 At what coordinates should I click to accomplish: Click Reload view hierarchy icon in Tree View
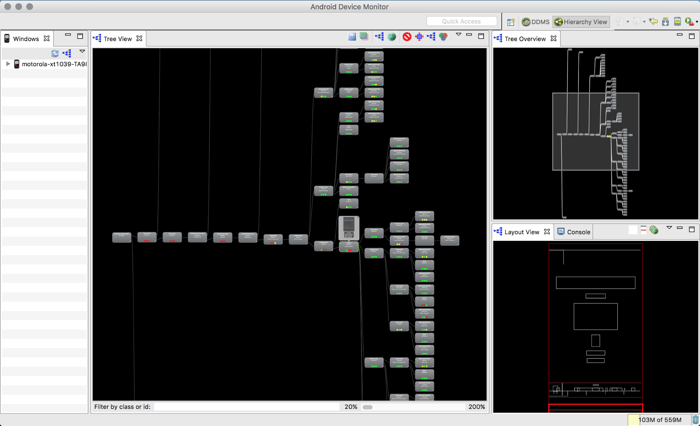click(379, 37)
